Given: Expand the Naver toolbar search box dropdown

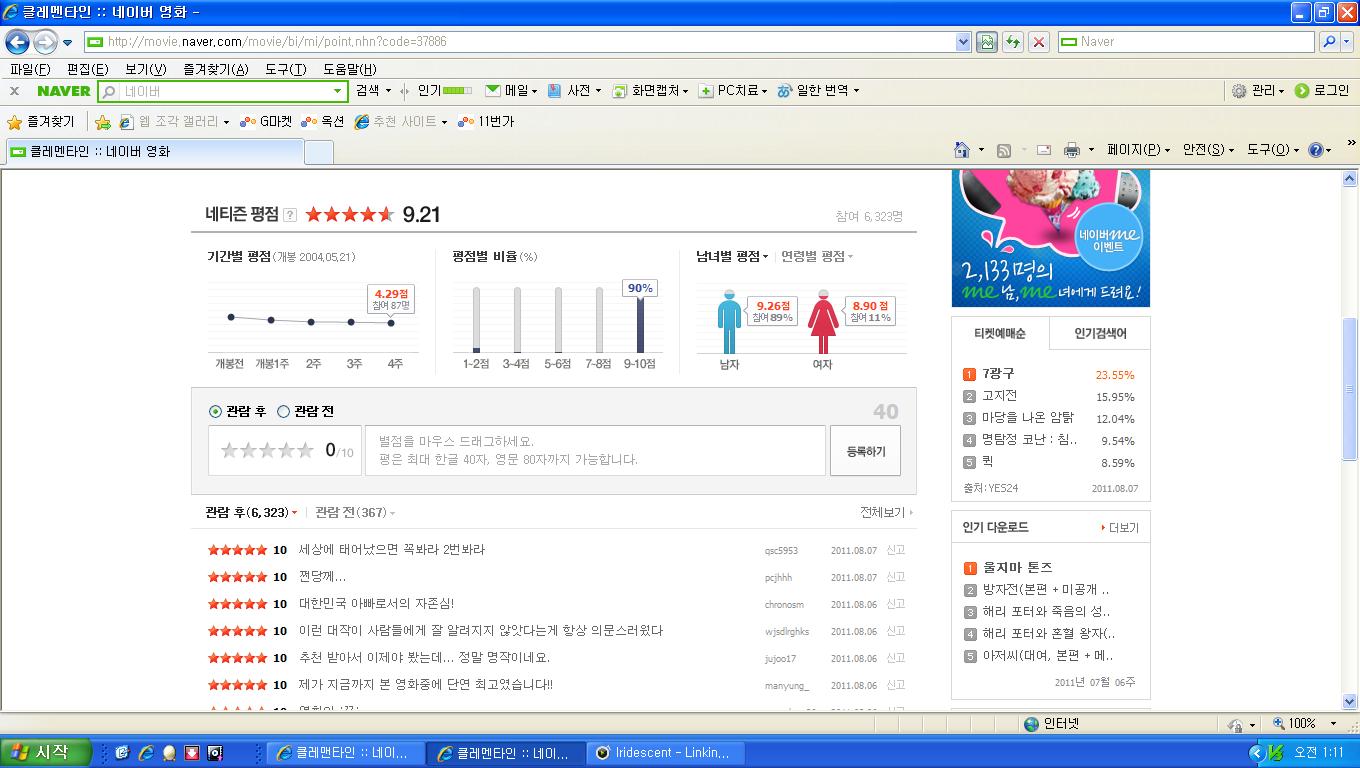Looking at the screenshot, I should [x=337, y=91].
